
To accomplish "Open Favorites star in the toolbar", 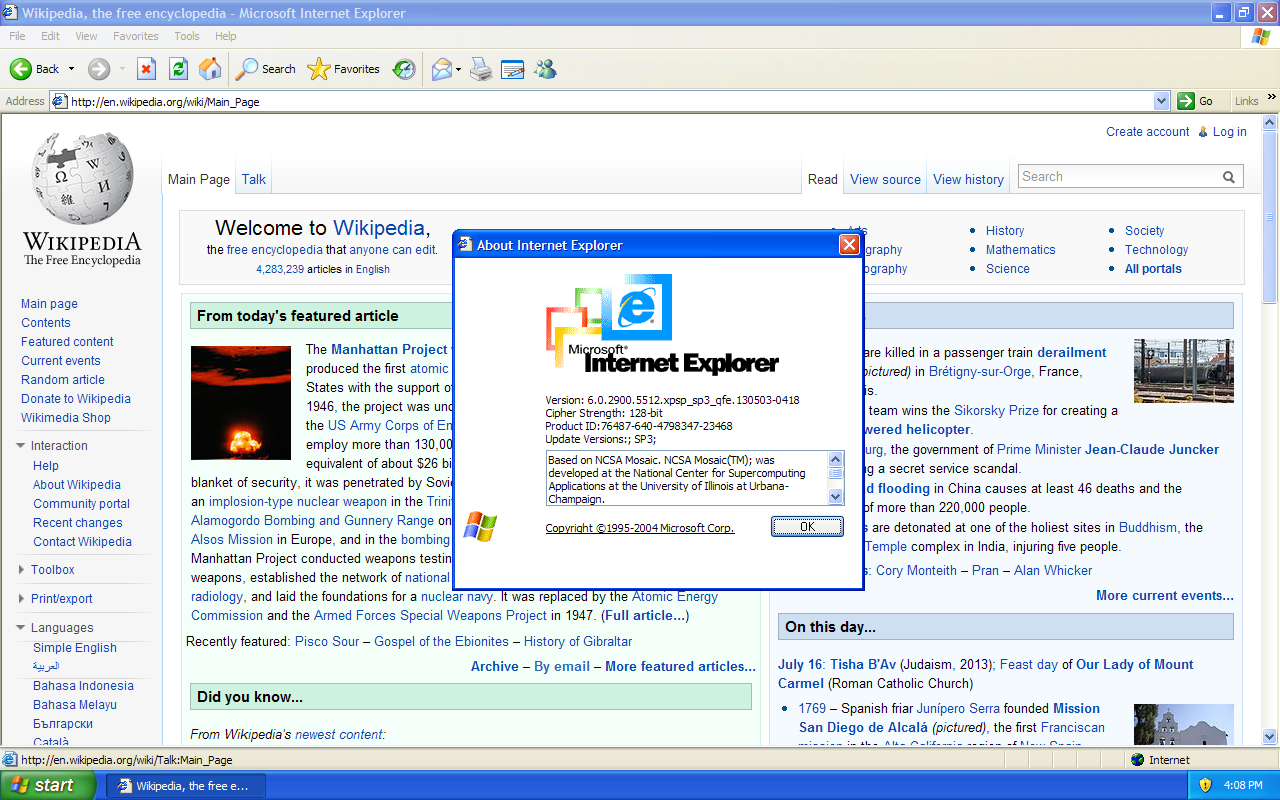I will 343,69.
